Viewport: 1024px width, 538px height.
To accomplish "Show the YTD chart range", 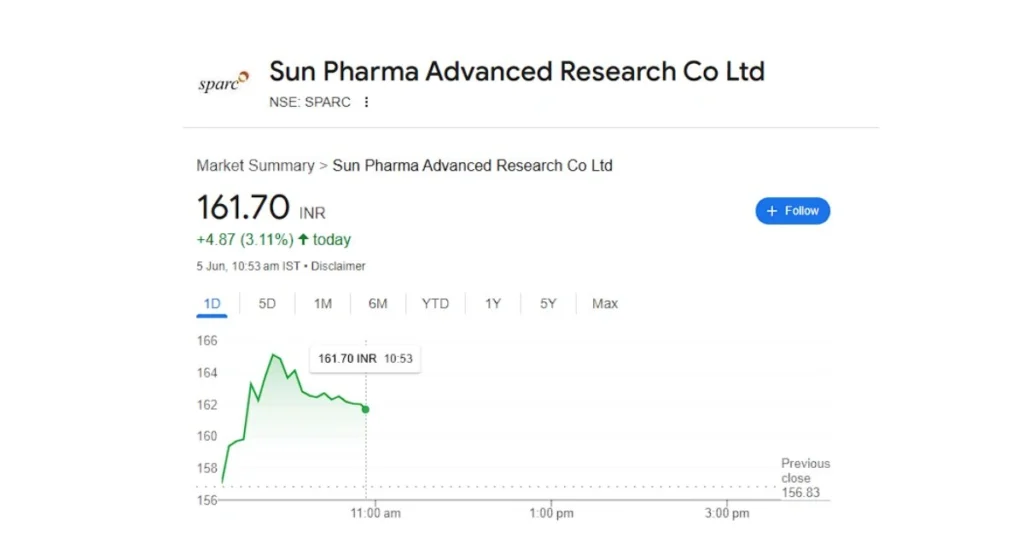I will pyautogui.click(x=435, y=304).
